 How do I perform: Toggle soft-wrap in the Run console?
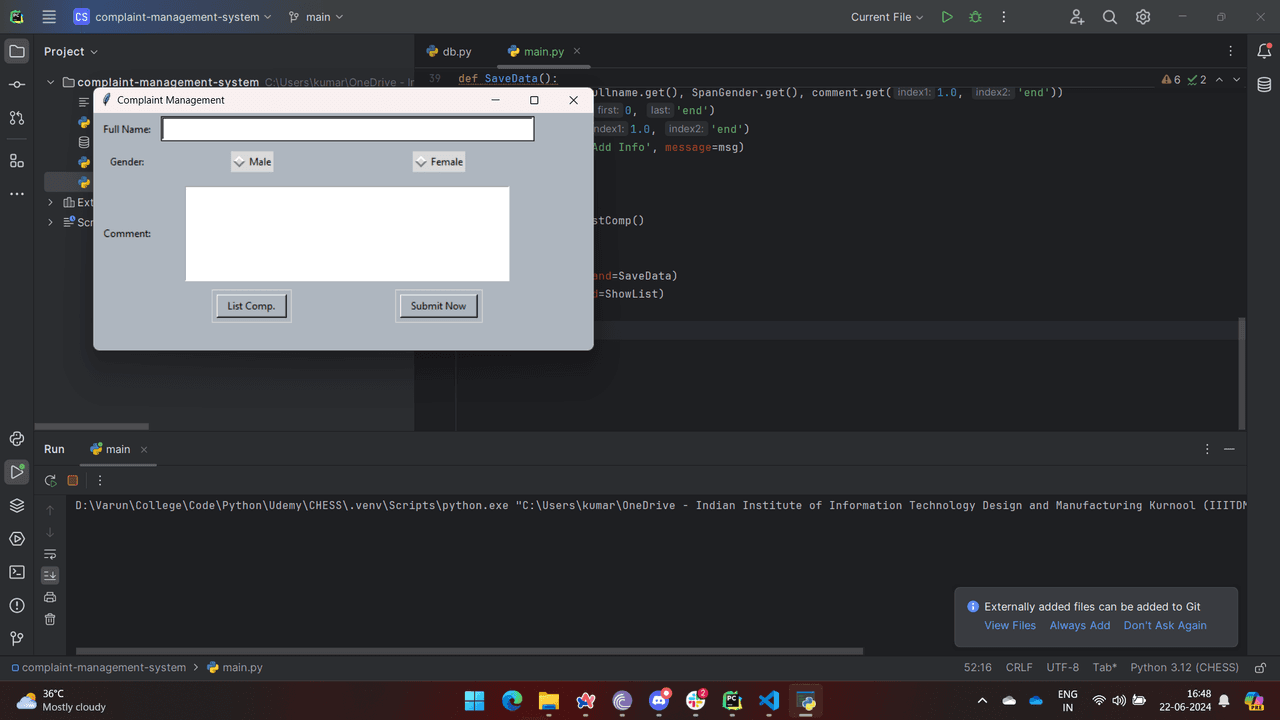coord(50,554)
